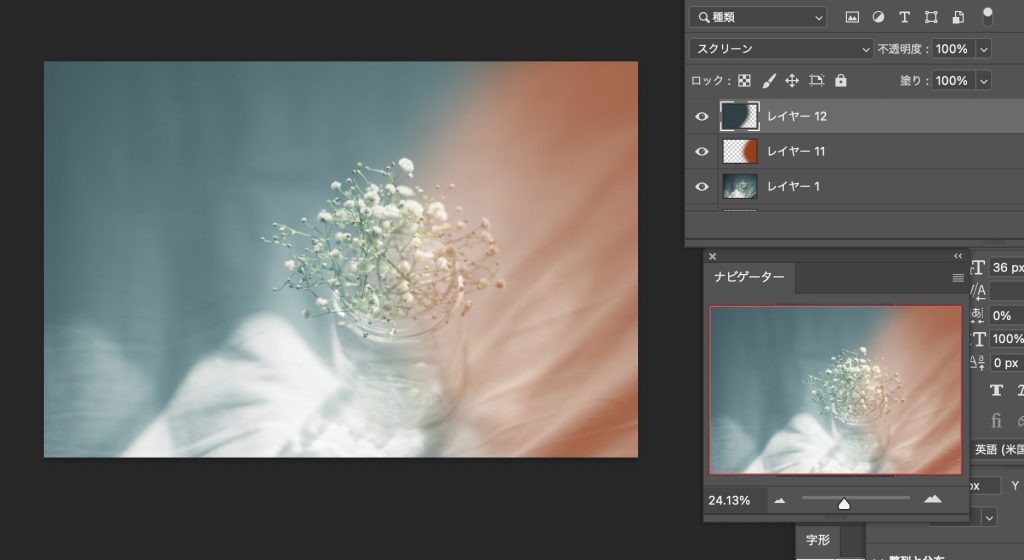Viewport: 1024px width, 560px height.
Task: Open the スクリーン blend mode dropdown
Action: click(x=781, y=49)
